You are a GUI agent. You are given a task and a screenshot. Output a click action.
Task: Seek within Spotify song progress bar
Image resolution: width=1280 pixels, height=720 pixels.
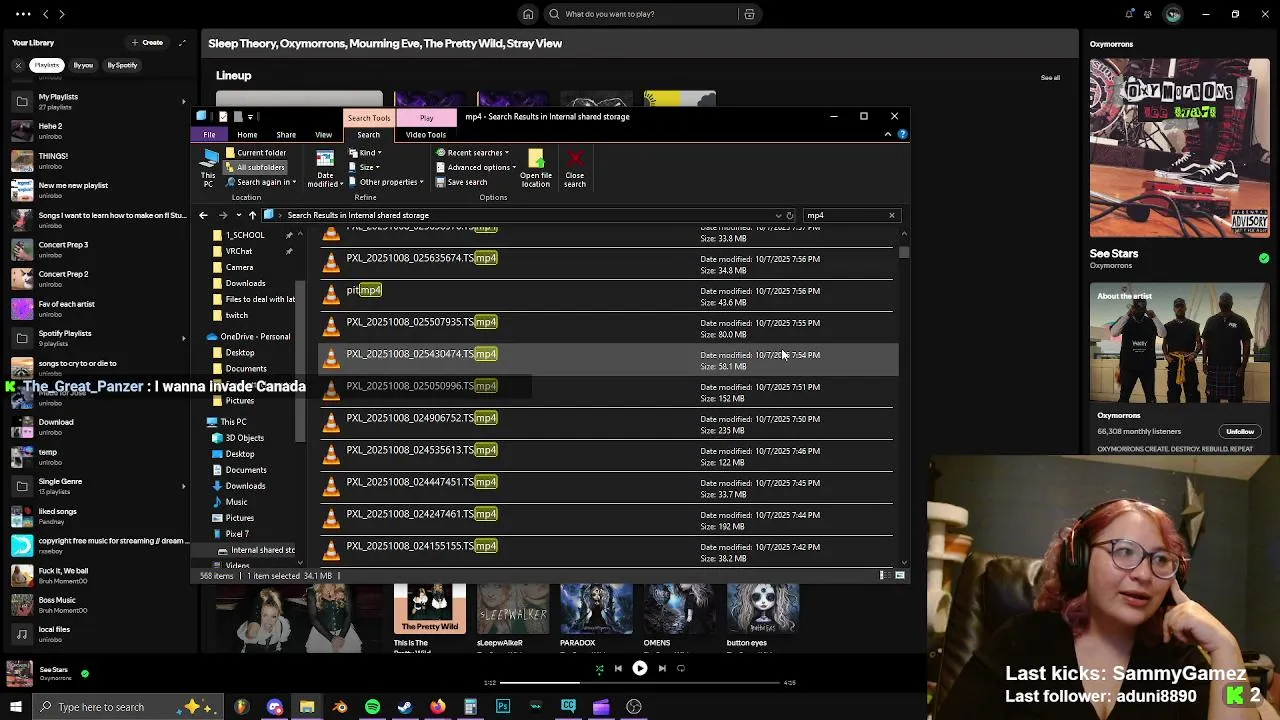pos(640,683)
